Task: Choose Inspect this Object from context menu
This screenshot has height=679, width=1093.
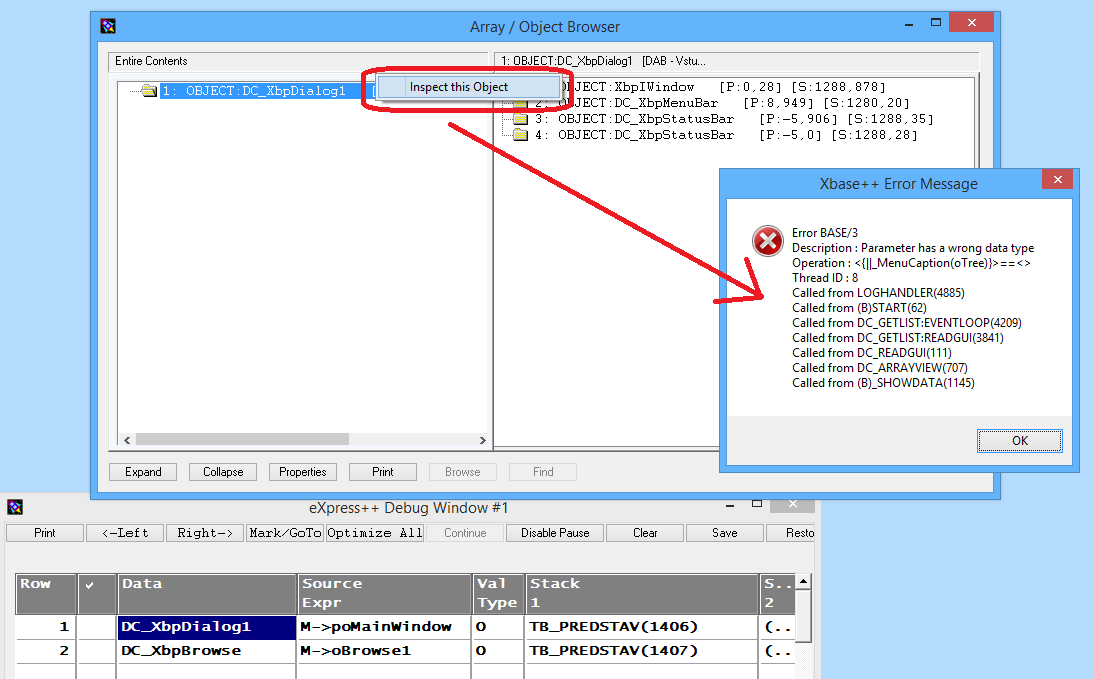Action: click(458, 87)
